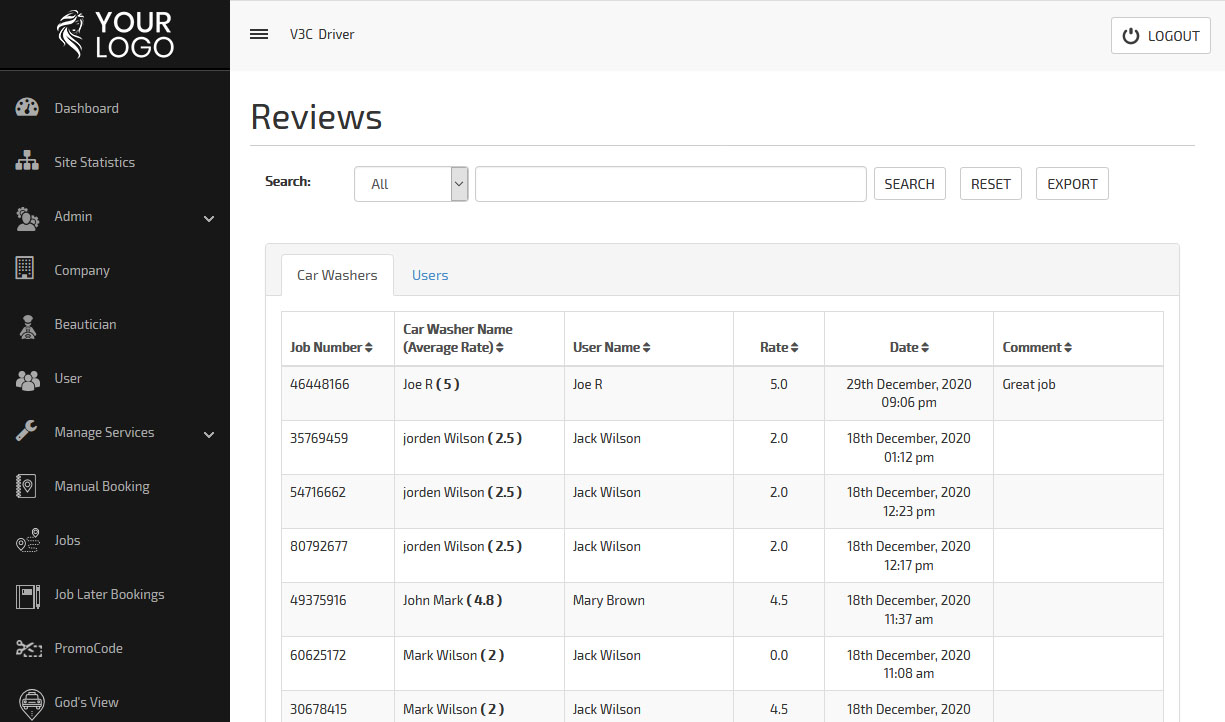The width and height of the screenshot is (1225, 722).
Task: Click the EXPORT button
Action: click(x=1072, y=184)
